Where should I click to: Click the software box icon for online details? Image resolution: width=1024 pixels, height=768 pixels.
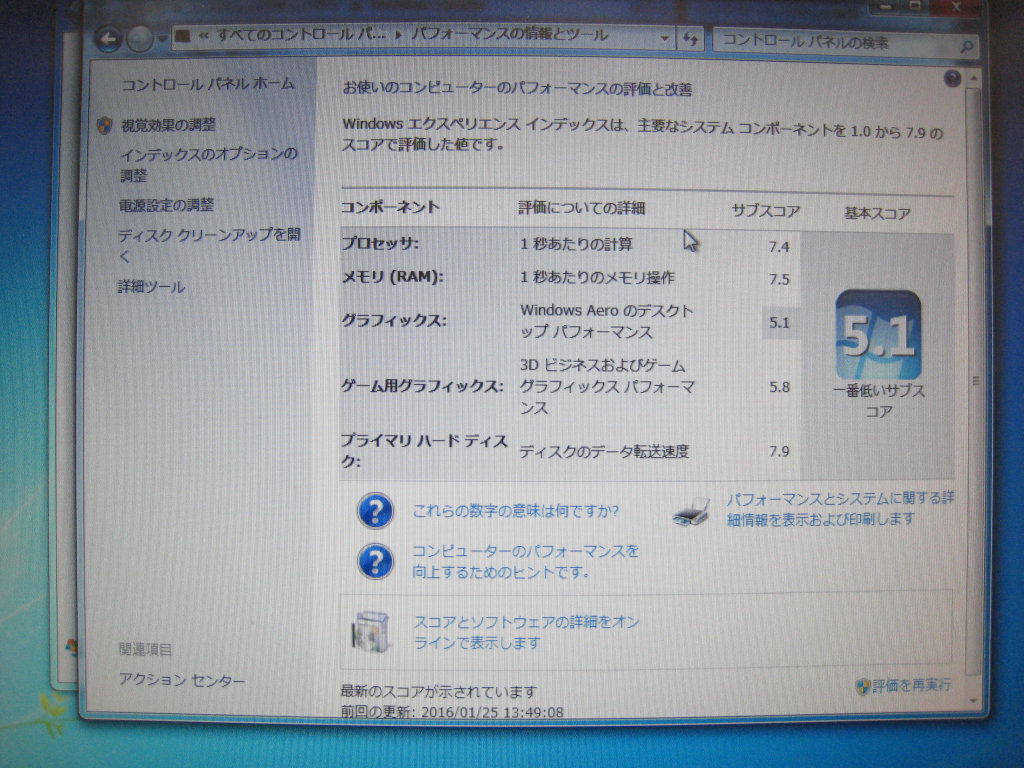click(x=366, y=630)
